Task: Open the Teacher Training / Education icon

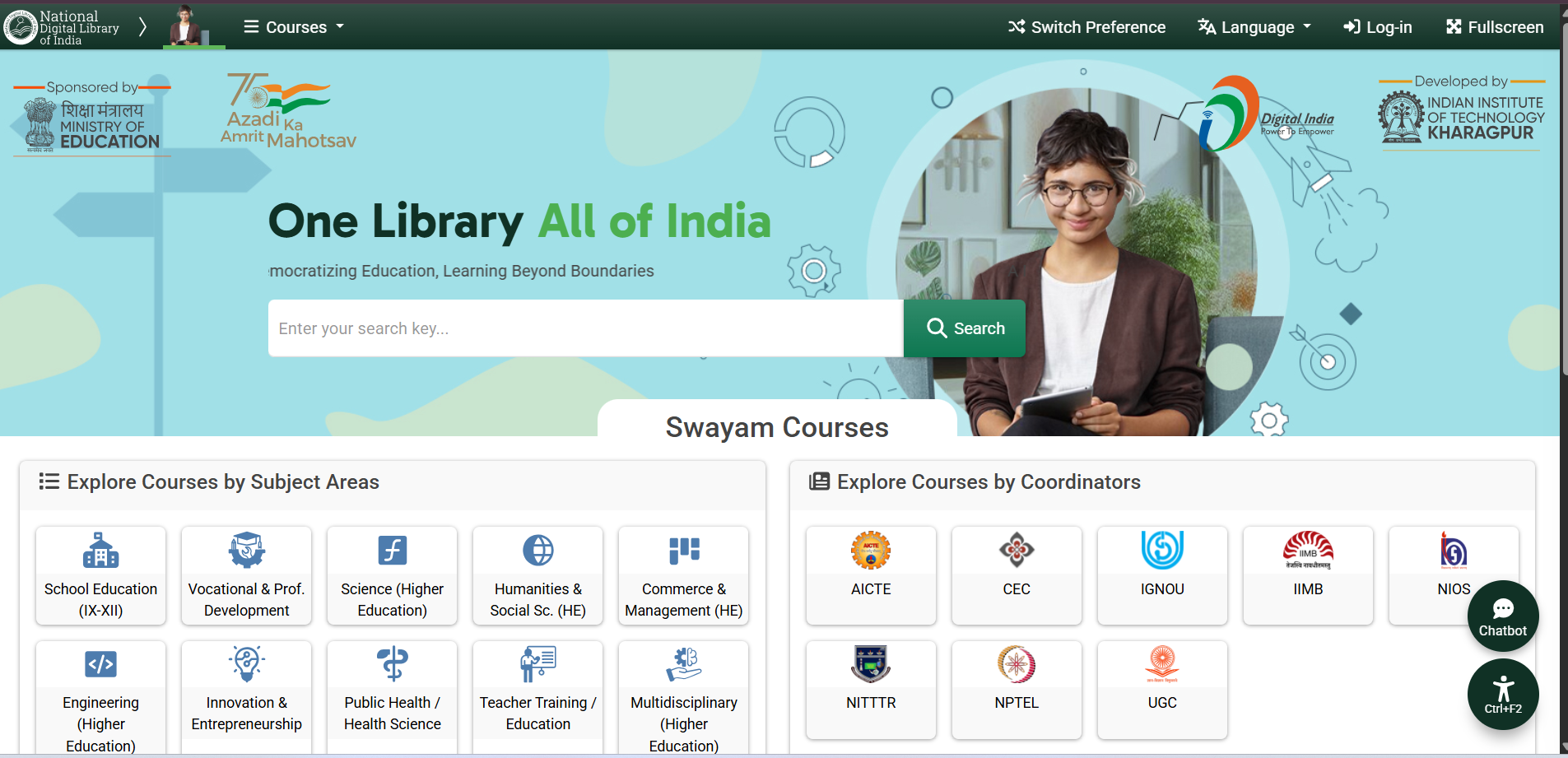Action: pyautogui.click(x=538, y=664)
